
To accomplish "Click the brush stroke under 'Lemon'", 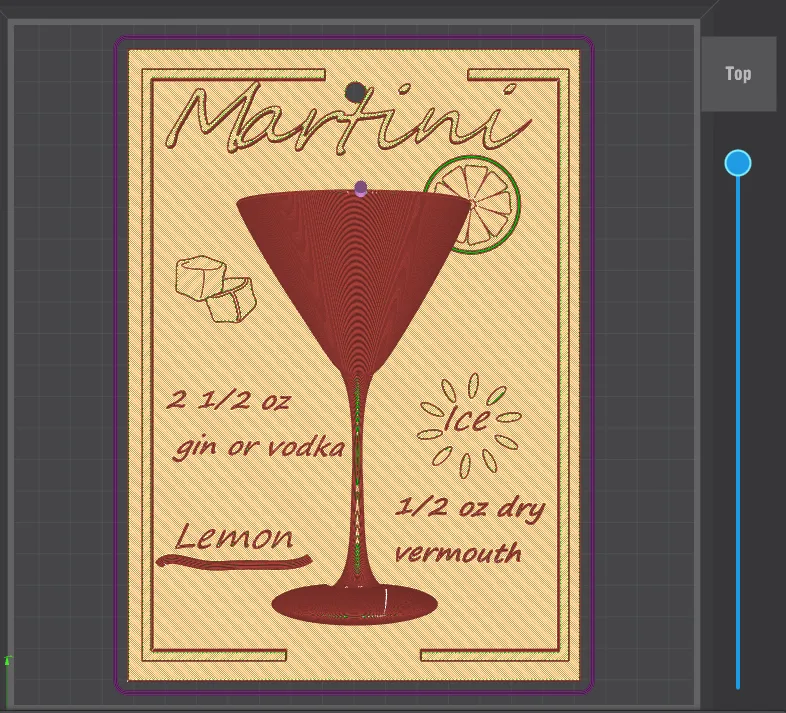I will coord(234,564).
